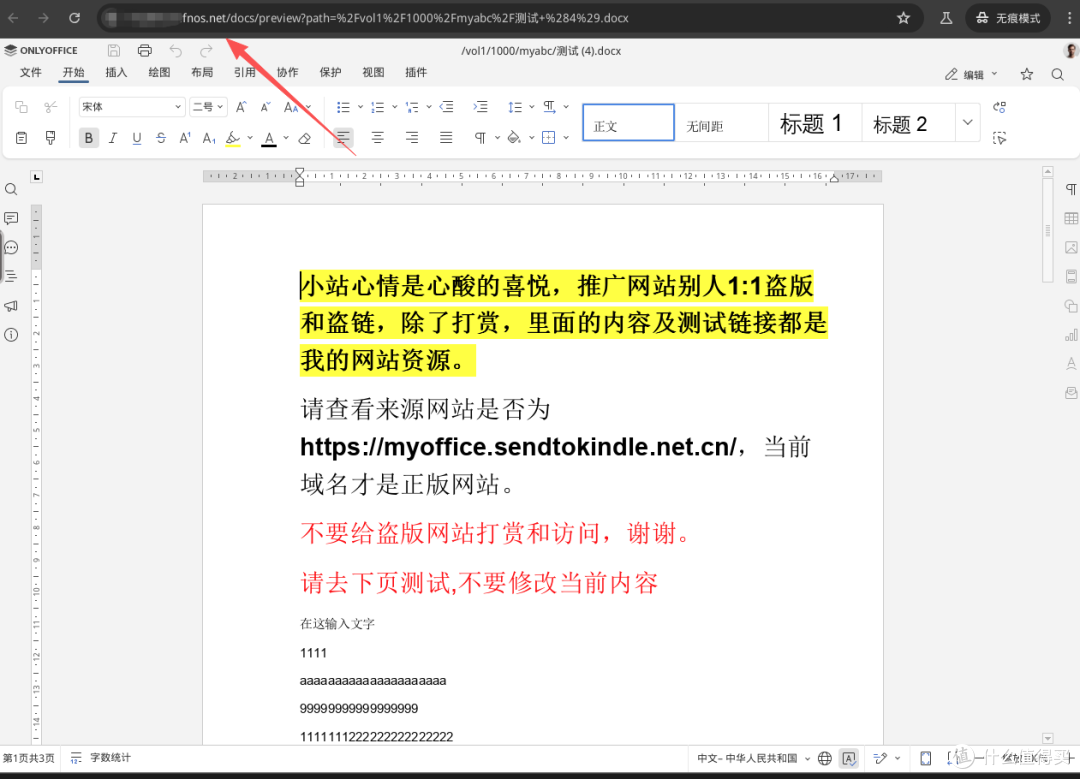Switch to the 视图 tab
Image resolution: width=1080 pixels, height=779 pixels.
373,72
